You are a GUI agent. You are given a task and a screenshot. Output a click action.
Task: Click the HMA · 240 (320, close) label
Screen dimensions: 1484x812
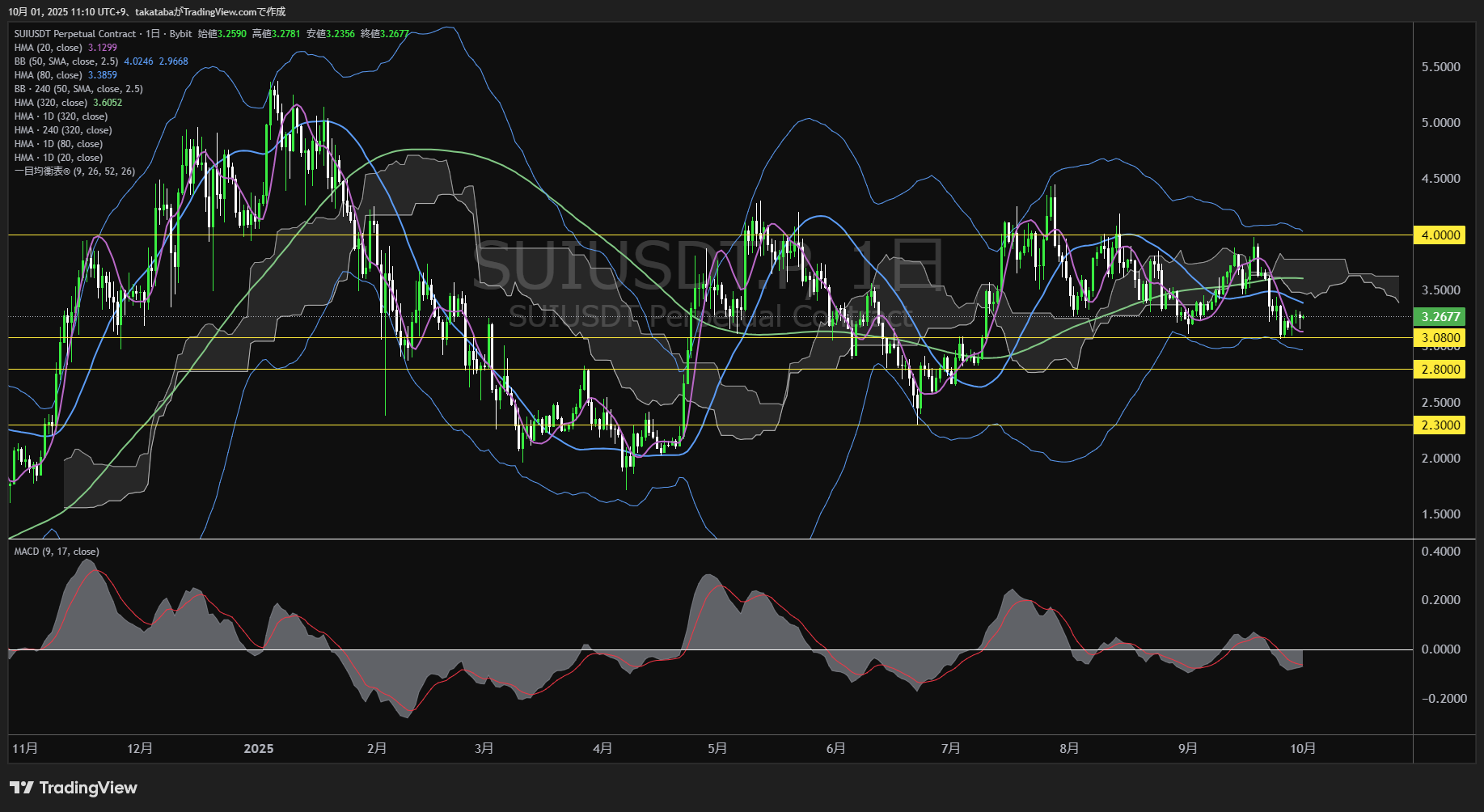coord(62,130)
